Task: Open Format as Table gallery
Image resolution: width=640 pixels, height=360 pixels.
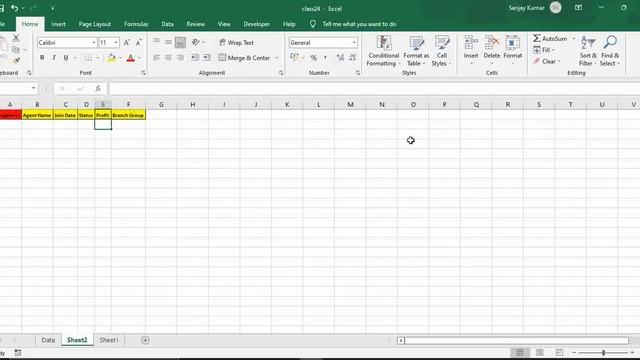Action: [416, 51]
